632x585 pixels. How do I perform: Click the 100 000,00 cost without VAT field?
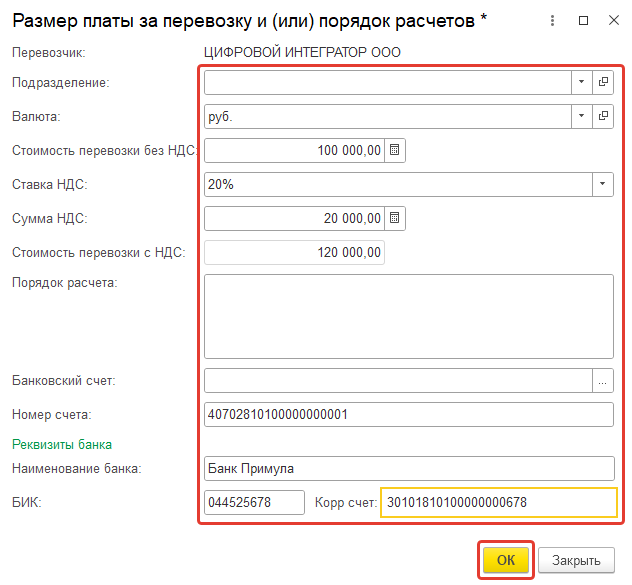coord(294,150)
